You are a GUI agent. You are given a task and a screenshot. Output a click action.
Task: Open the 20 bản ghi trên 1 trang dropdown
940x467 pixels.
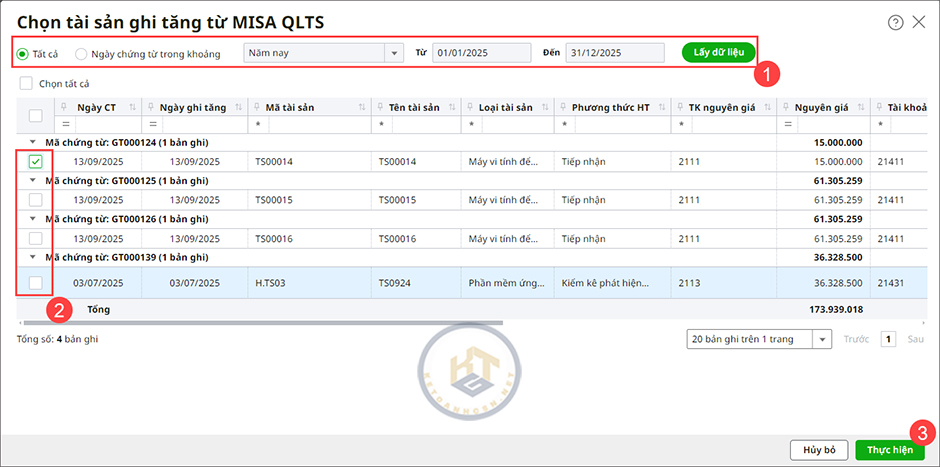(x=823, y=339)
